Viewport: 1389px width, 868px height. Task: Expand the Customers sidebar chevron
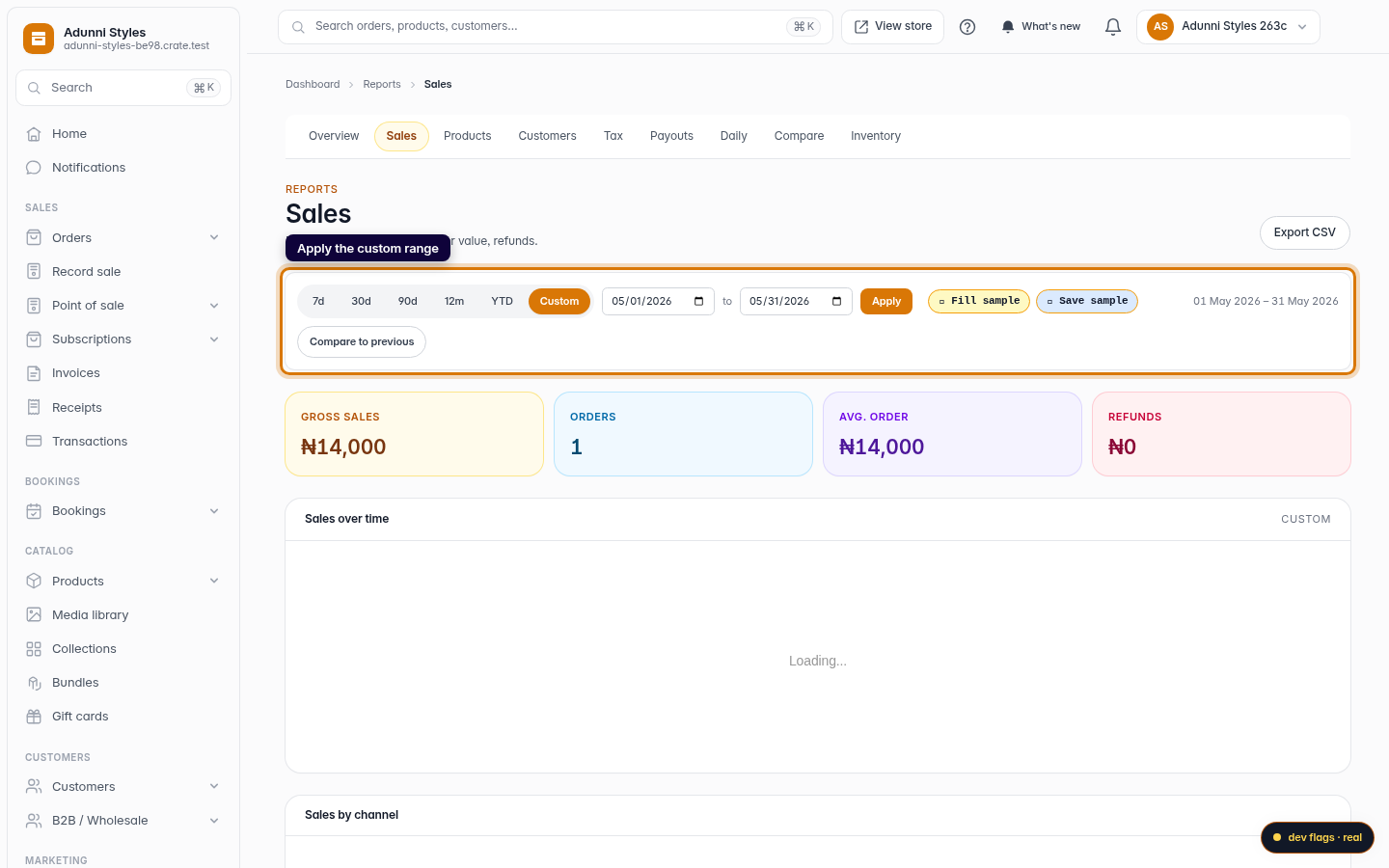click(214, 786)
